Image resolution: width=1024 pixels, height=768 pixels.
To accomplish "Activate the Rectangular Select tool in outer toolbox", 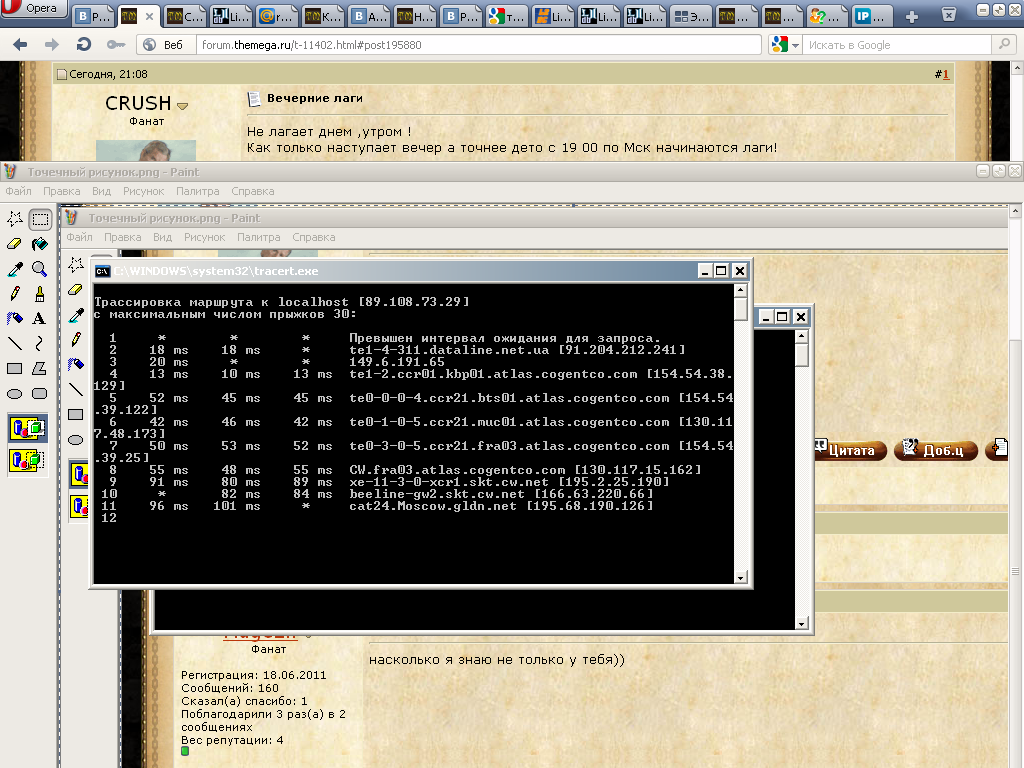I will point(40,219).
